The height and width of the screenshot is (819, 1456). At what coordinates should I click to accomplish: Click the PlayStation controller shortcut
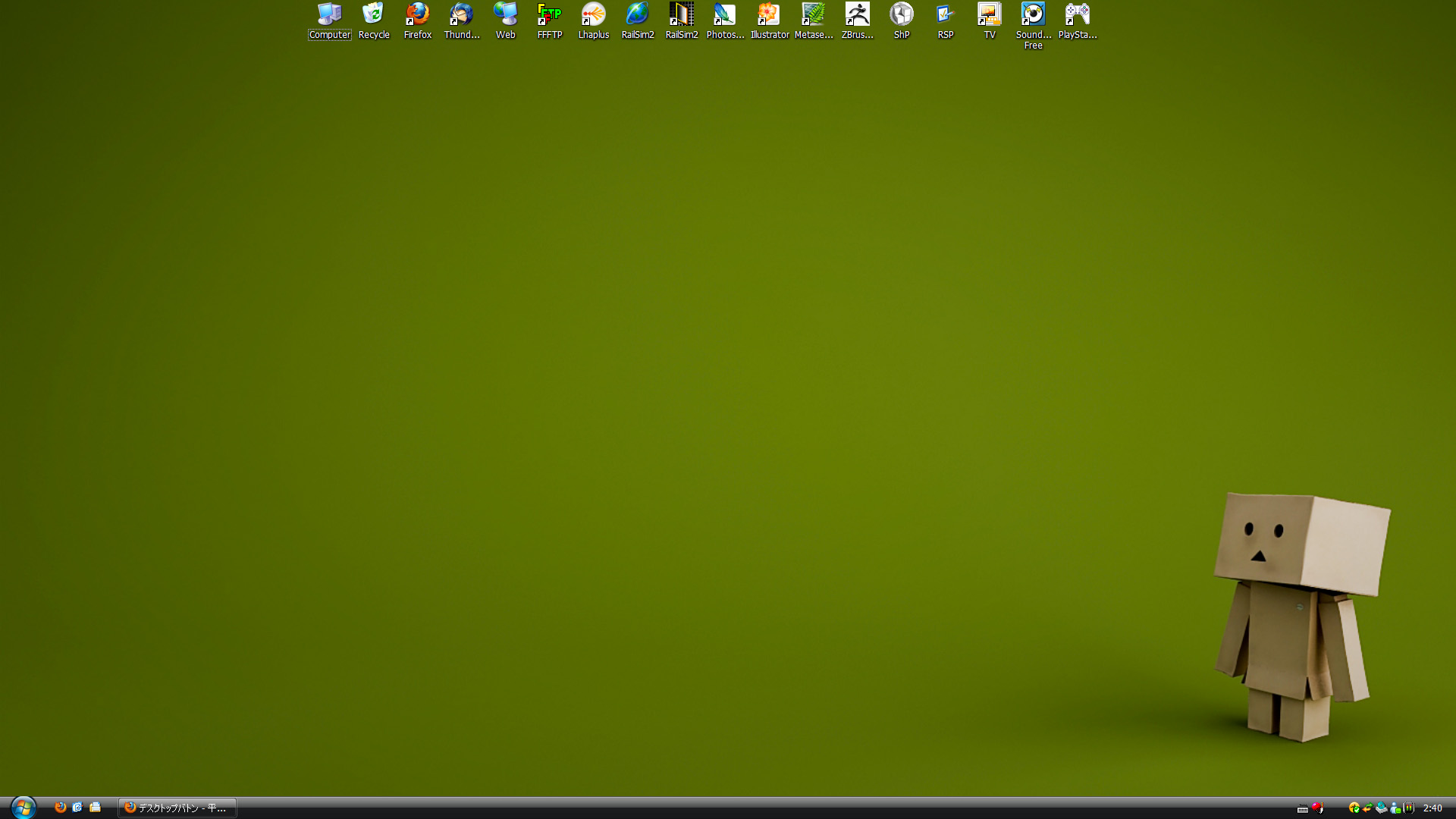1077,14
